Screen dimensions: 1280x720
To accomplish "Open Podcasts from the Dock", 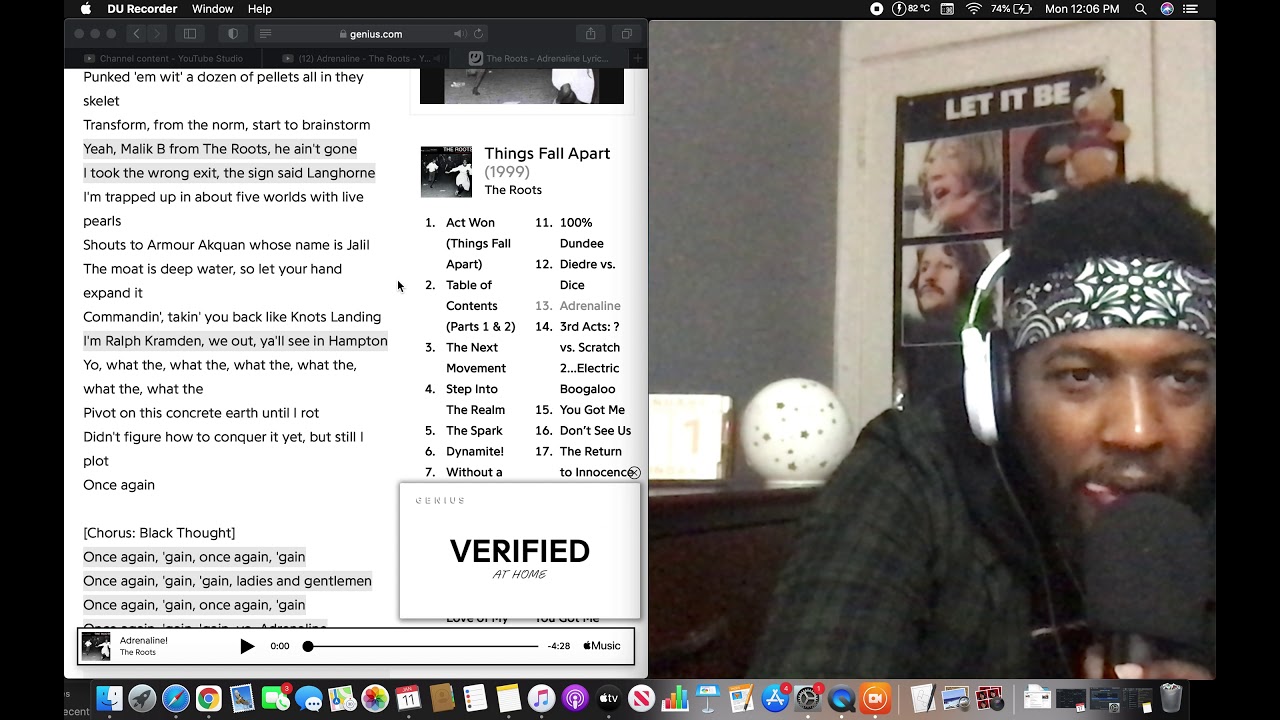I will (x=575, y=698).
